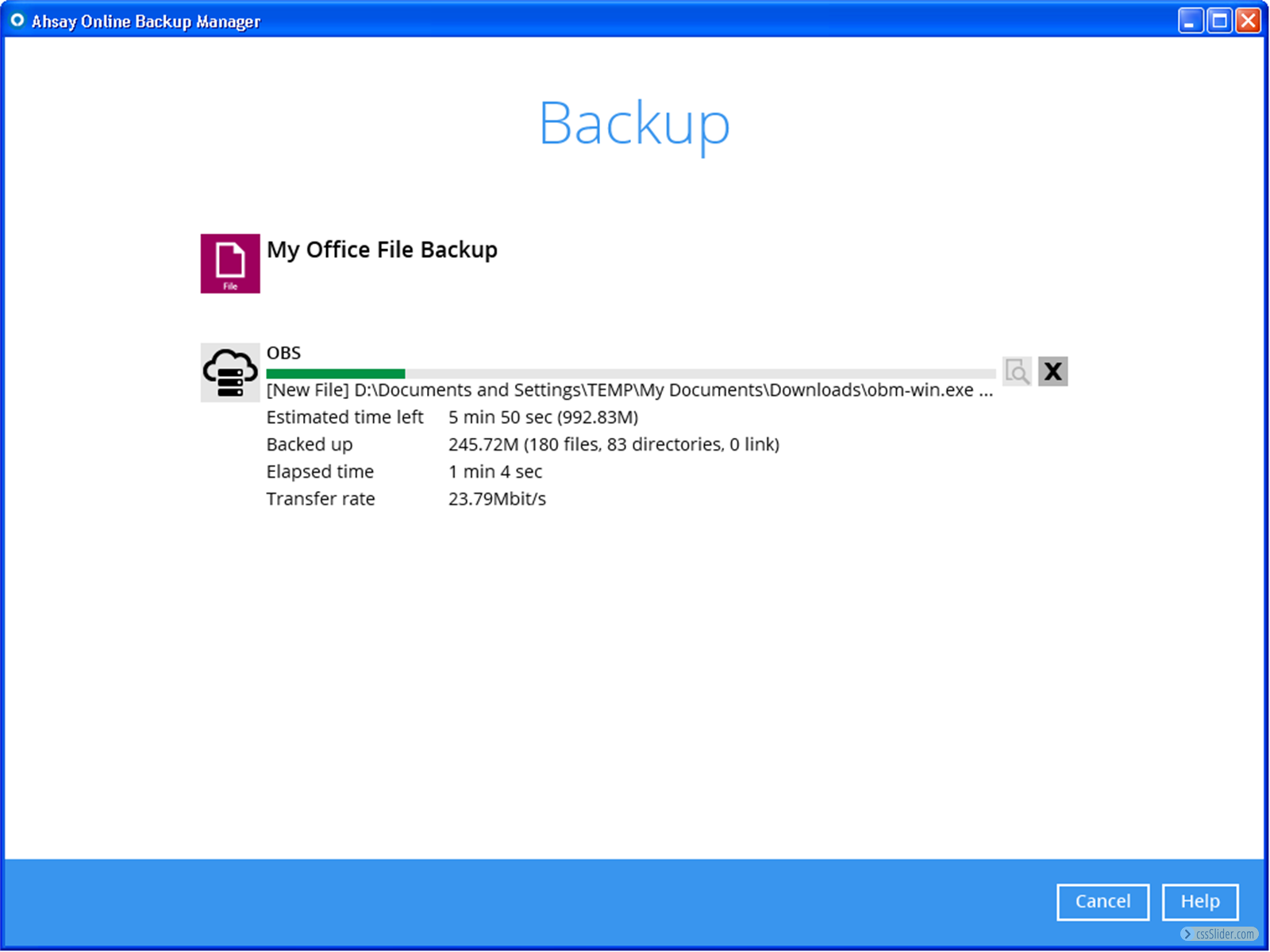This screenshot has height=952, width=1270.
Task: Click the value 5 min 50 sec (992.83M)
Action: pyautogui.click(x=543, y=417)
